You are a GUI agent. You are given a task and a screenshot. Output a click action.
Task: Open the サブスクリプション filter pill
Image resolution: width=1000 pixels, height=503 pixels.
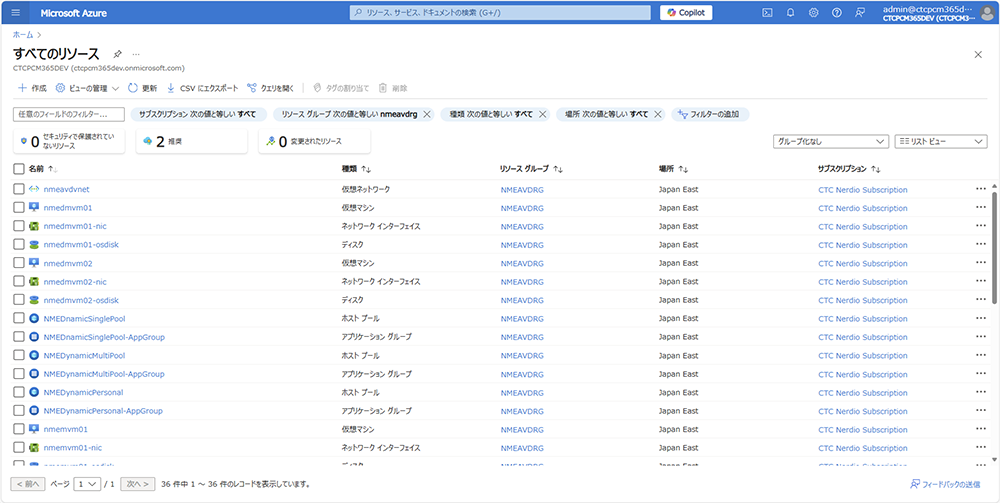[198, 114]
